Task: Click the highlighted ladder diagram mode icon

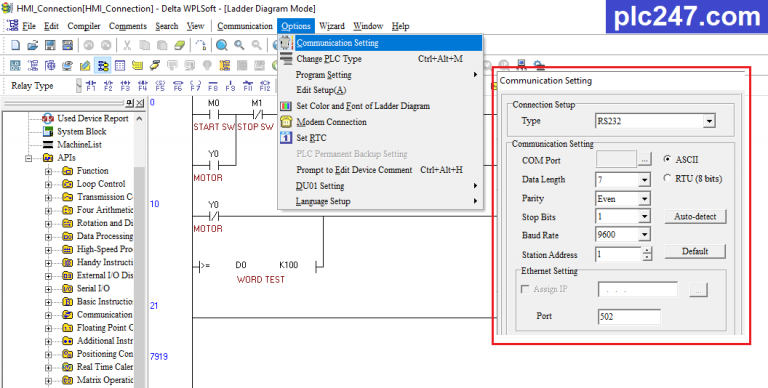Action: [103, 66]
